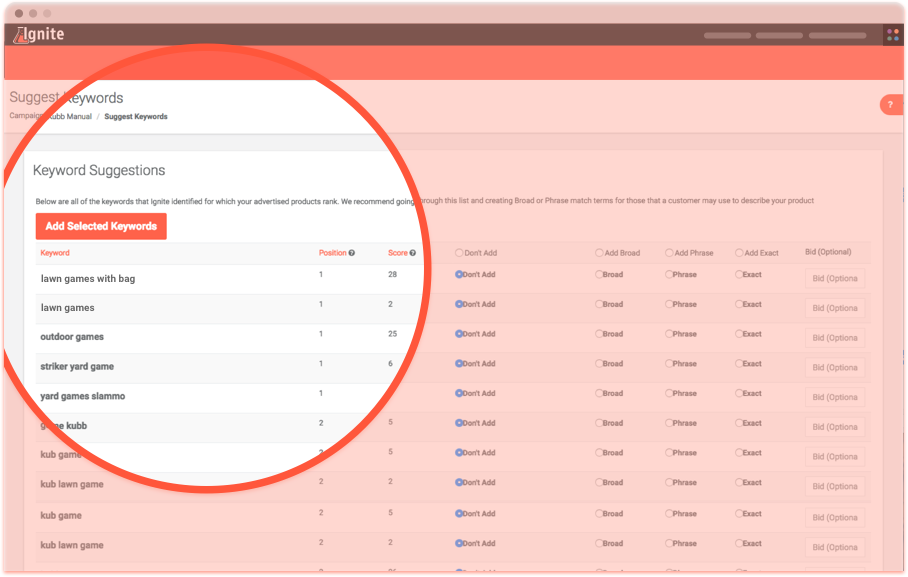
Task: Click the keyword 'lawn games with bag'
Action: click(88, 279)
